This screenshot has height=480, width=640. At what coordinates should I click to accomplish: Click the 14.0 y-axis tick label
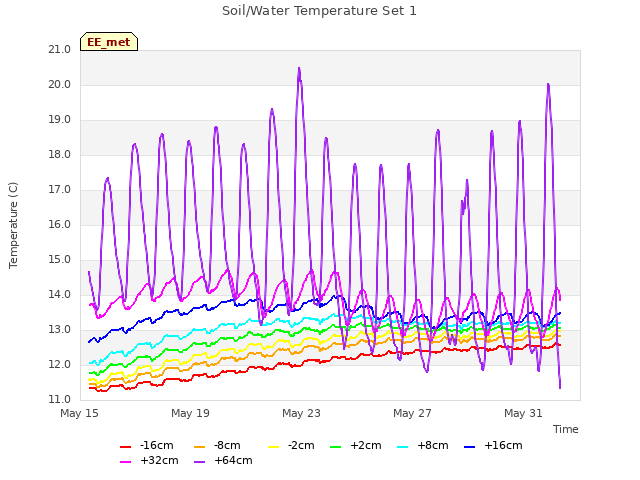click(60, 295)
